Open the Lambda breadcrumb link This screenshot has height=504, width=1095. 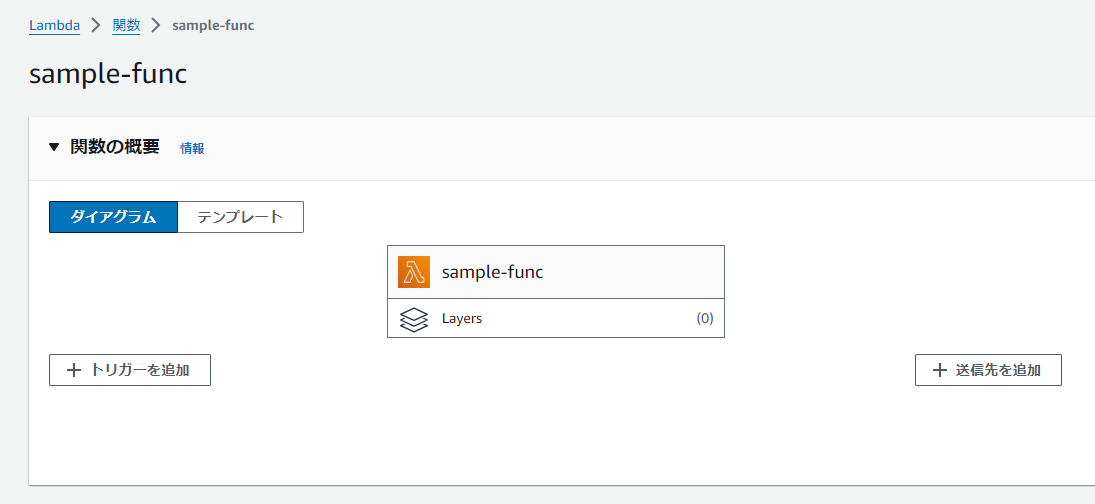tap(54, 25)
